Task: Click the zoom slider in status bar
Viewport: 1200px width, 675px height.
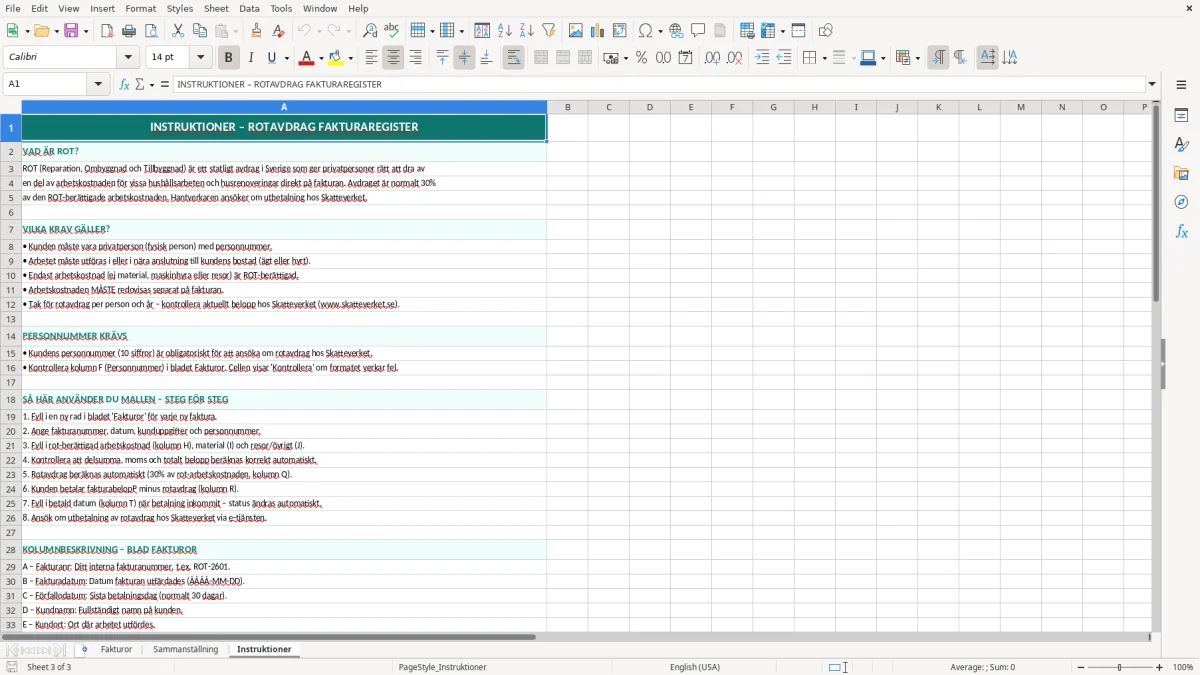Action: coord(1119,667)
